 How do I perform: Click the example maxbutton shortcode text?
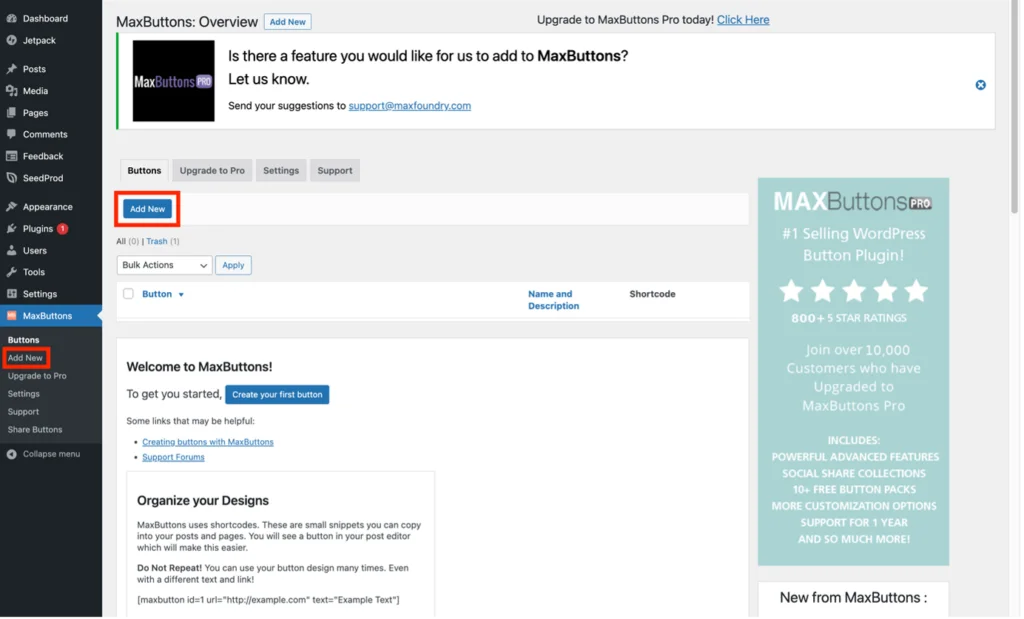tap(268, 599)
